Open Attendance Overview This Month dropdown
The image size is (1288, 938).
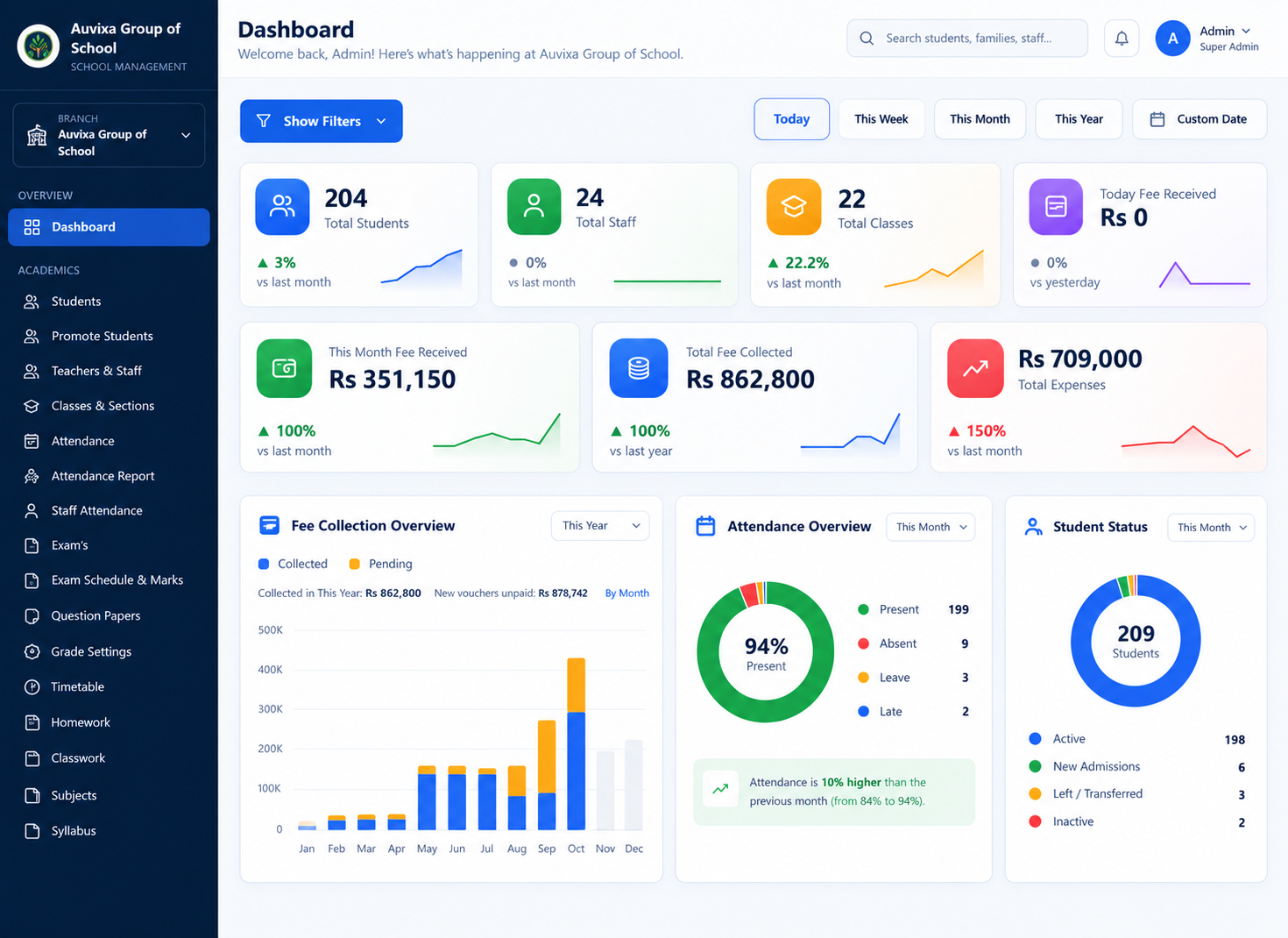(931, 527)
